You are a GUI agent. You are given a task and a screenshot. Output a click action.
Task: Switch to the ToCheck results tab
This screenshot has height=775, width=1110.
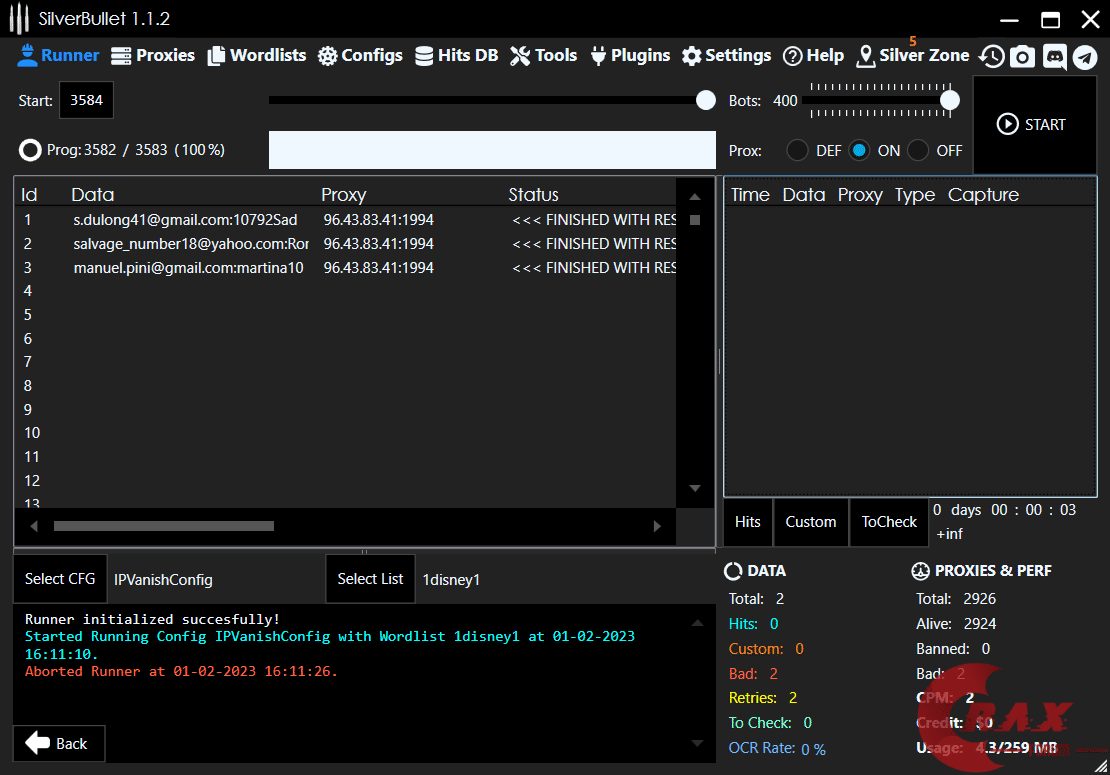click(889, 522)
